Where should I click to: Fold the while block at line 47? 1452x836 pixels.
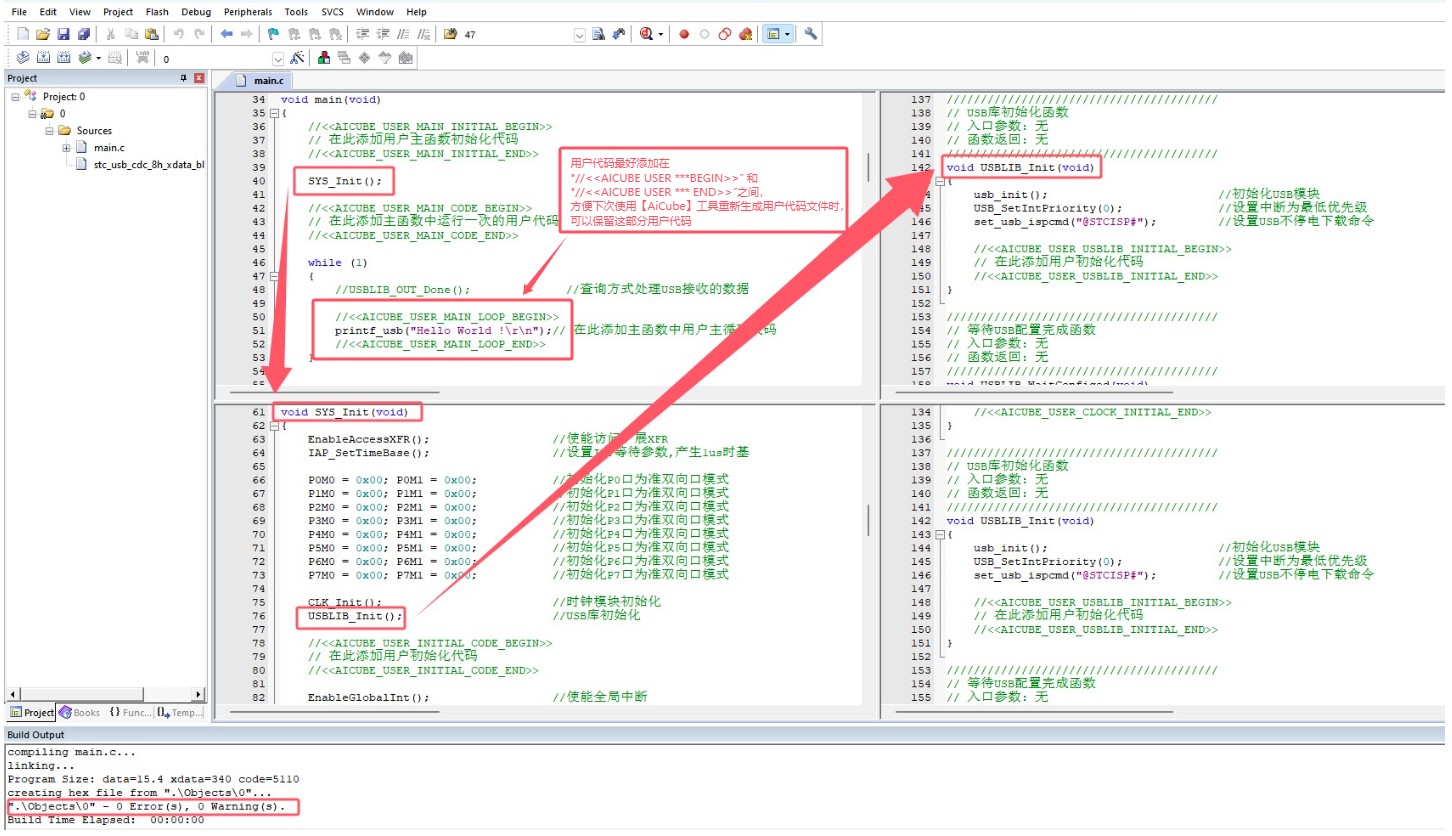[273, 276]
